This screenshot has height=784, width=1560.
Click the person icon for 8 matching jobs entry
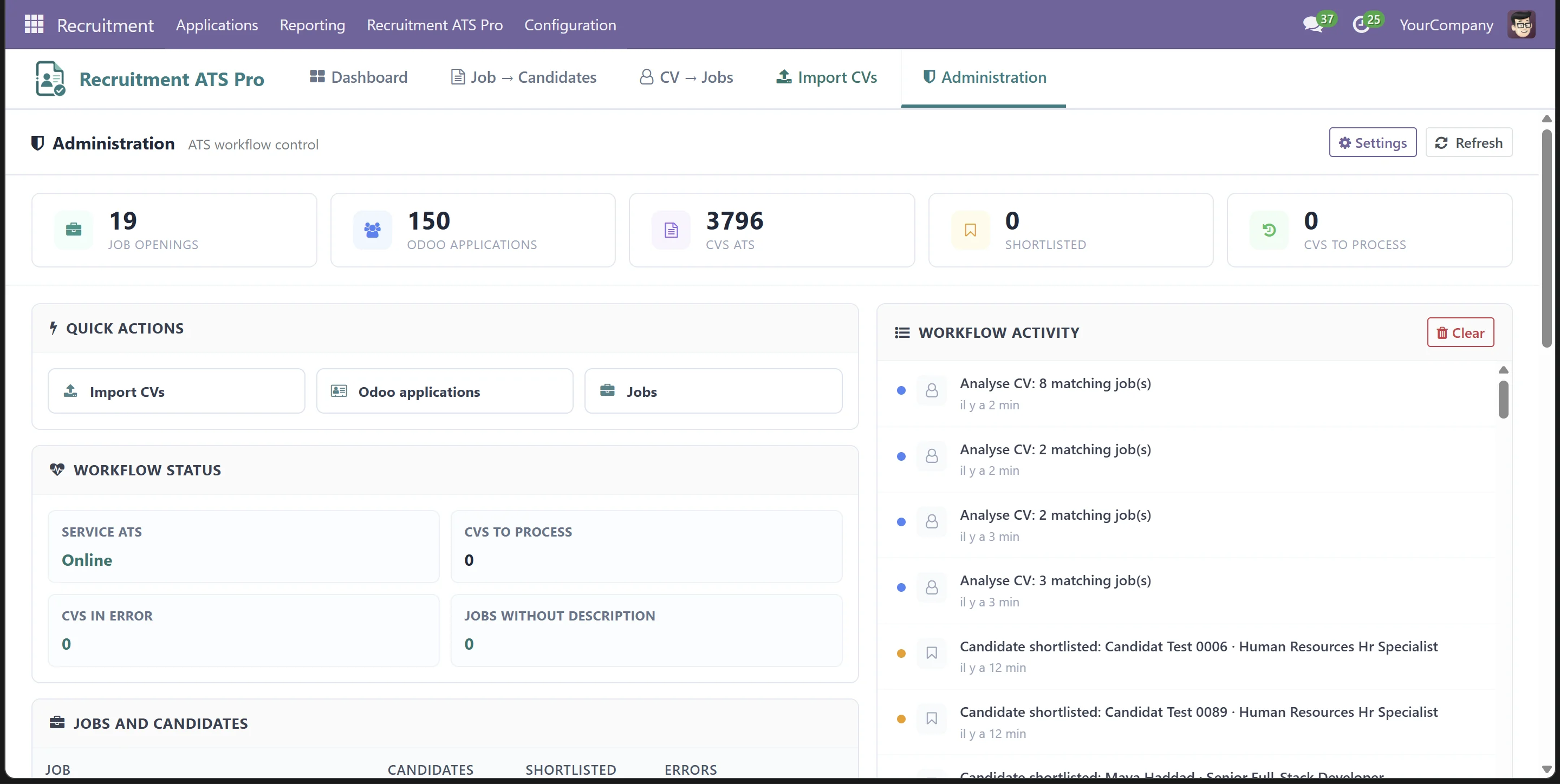pos(932,390)
